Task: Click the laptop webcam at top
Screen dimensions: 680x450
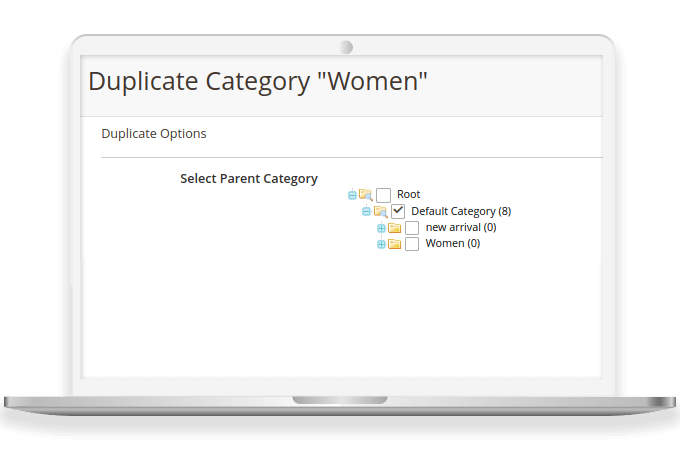Action: (346, 47)
